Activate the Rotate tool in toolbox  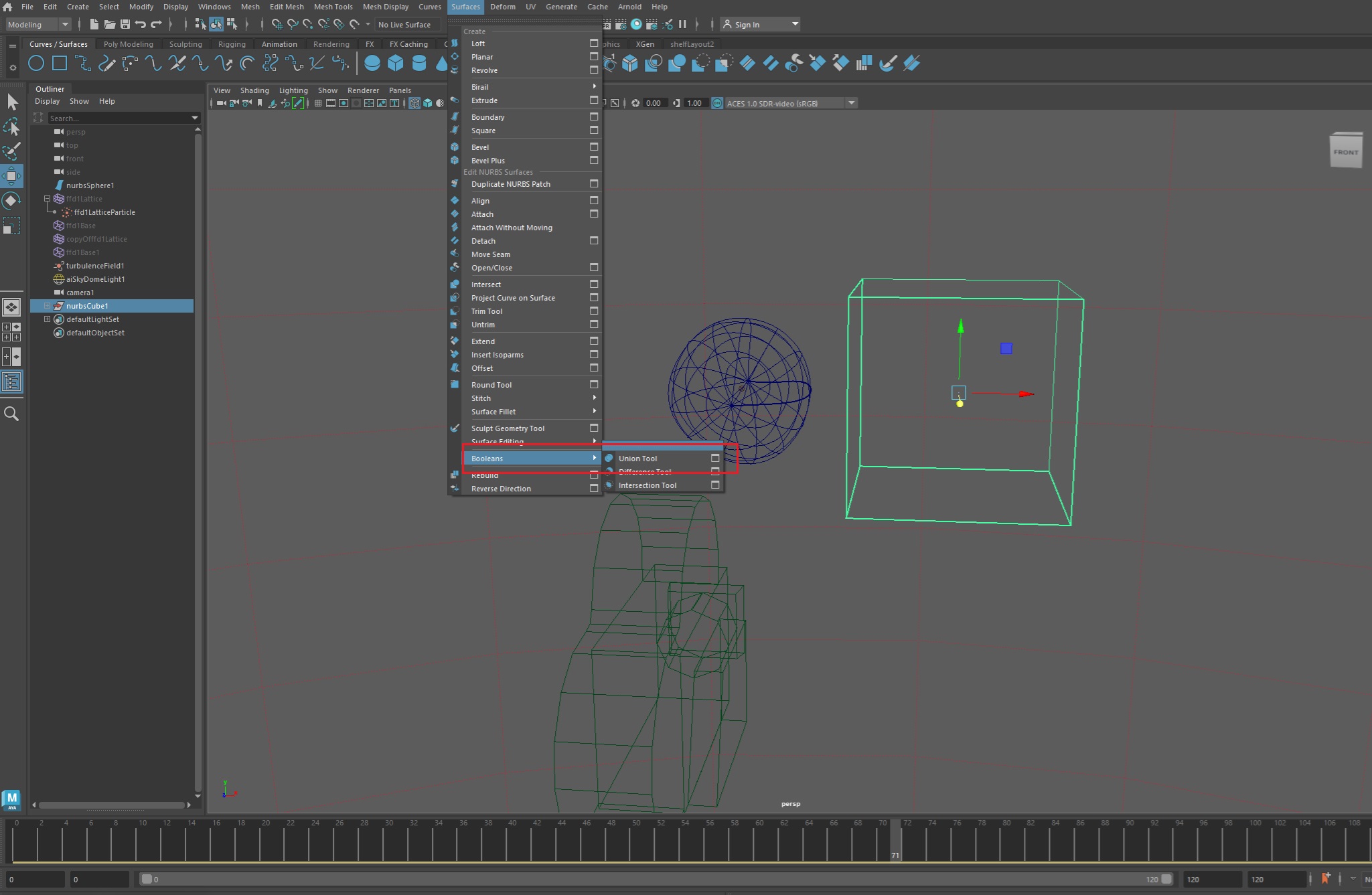[12, 201]
